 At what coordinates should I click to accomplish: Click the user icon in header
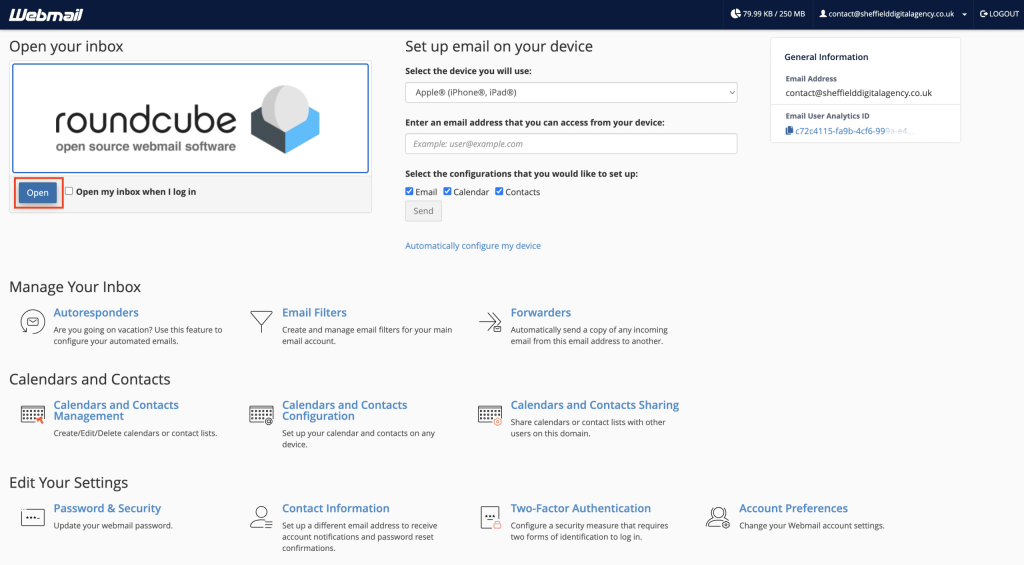click(x=823, y=14)
